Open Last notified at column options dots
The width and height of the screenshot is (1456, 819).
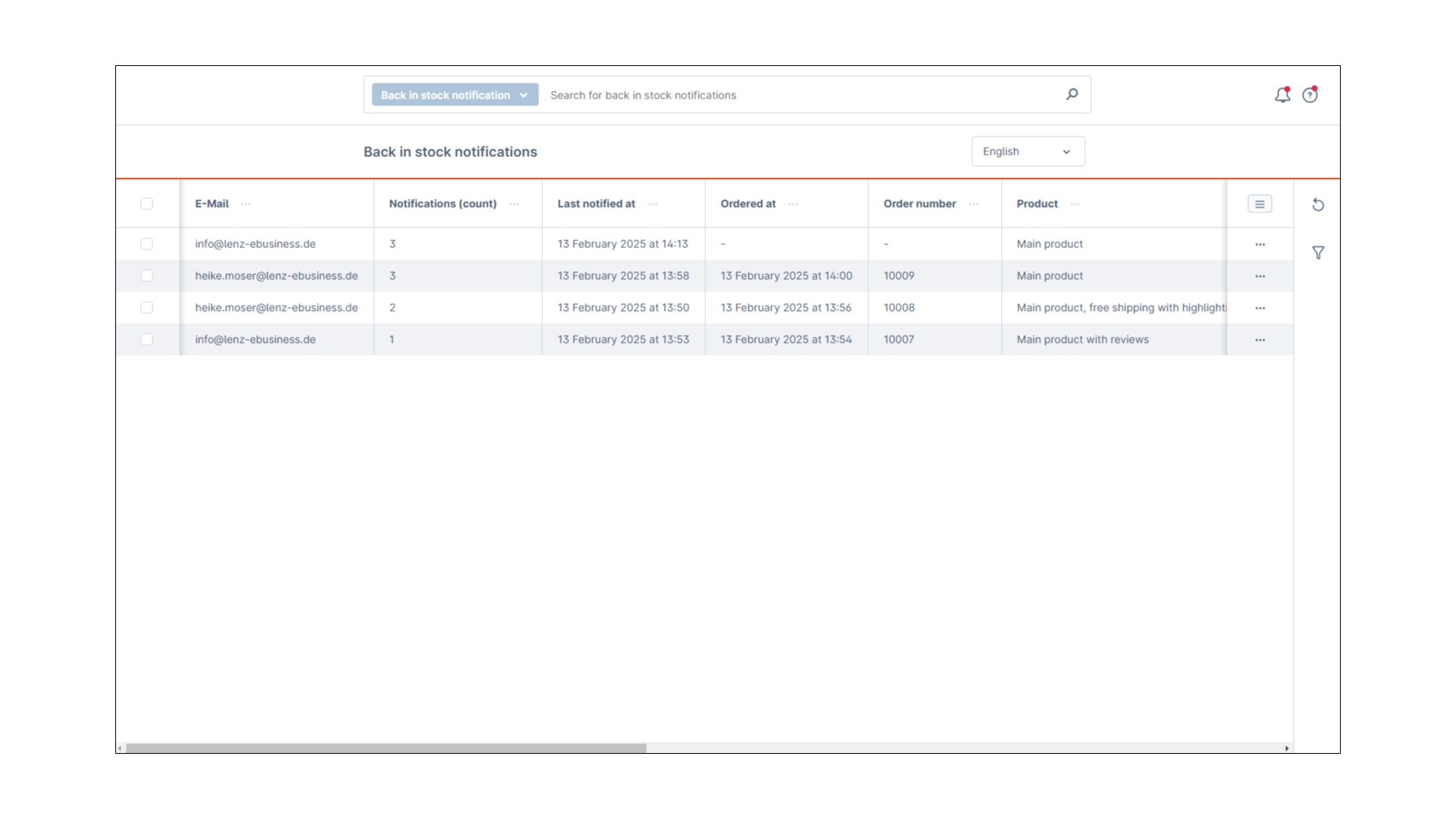[x=653, y=204]
